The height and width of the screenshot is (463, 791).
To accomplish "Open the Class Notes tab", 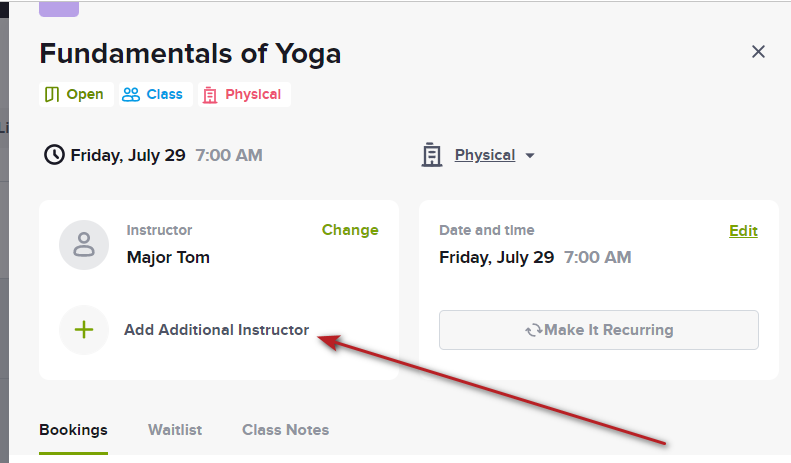I will coord(286,430).
